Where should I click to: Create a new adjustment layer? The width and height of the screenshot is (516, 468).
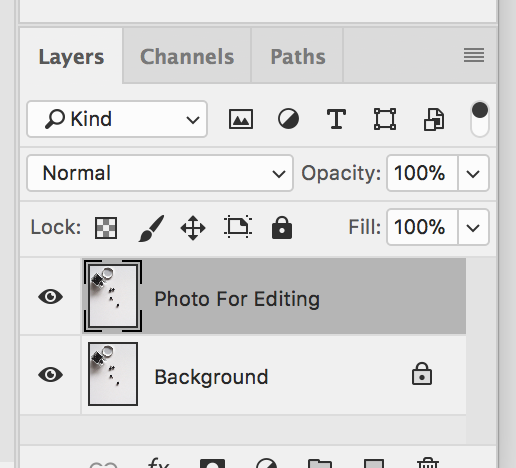266,463
